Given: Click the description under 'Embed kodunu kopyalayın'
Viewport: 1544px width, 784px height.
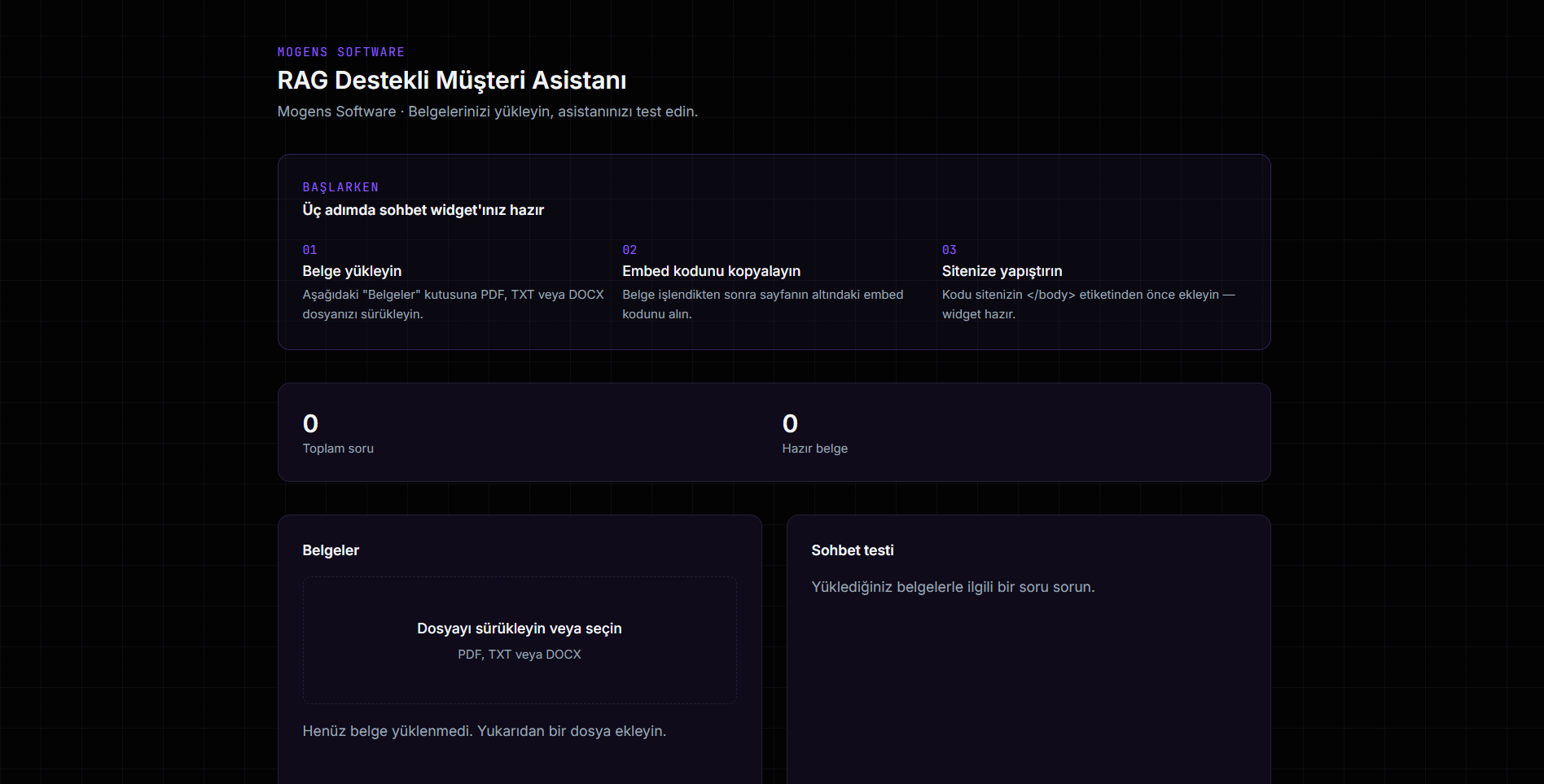Looking at the screenshot, I should pyautogui.click(x=763, y=304).
